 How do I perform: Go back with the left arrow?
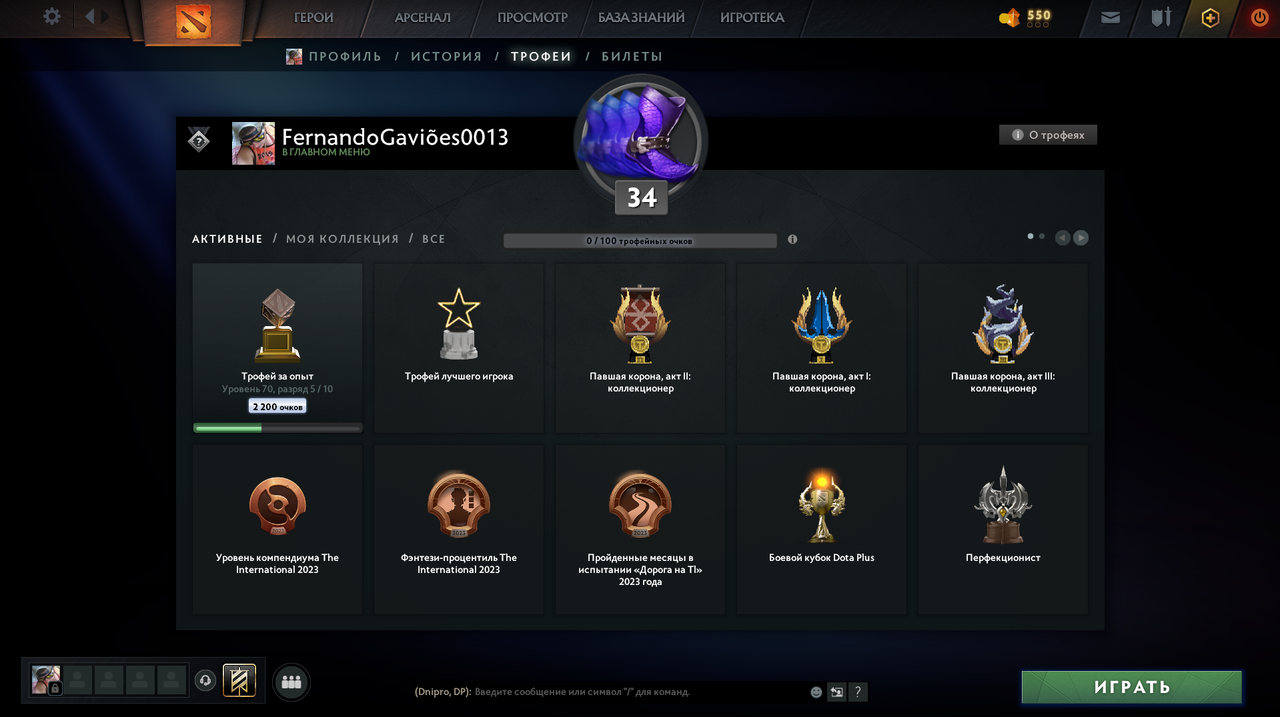click(90, 17)
